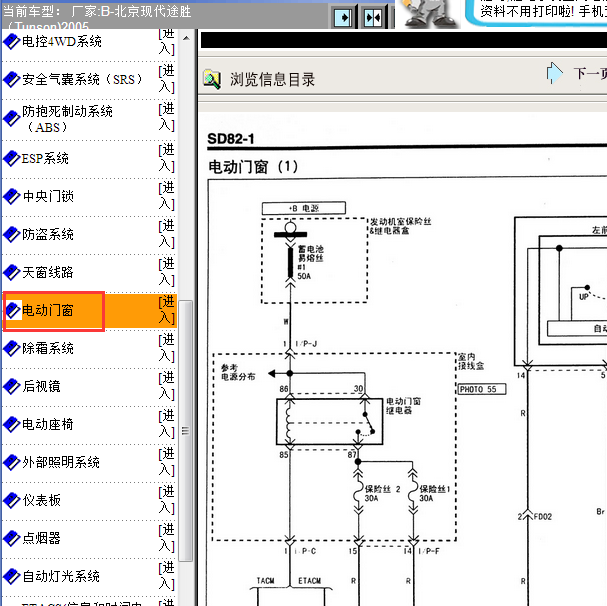Click the book icon beside 中央门锁

pos(11,196)
